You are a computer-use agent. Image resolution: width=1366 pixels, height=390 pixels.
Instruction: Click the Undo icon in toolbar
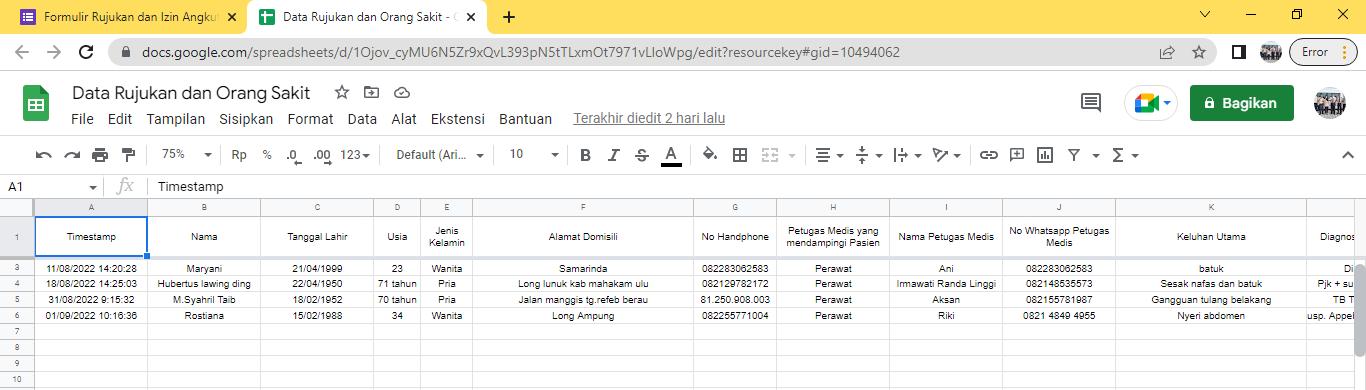tap(43, 155)
